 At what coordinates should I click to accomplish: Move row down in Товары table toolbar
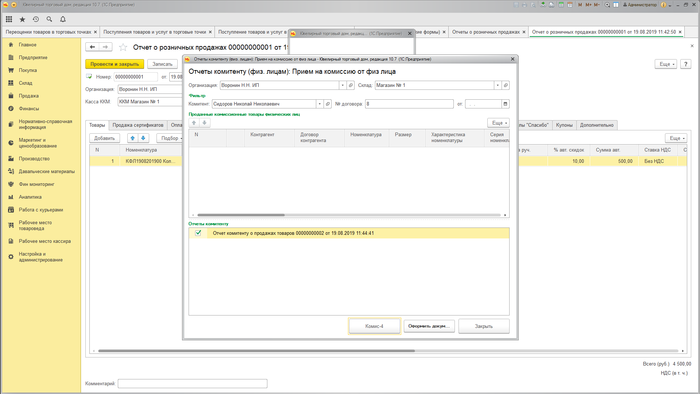(143, 138)
